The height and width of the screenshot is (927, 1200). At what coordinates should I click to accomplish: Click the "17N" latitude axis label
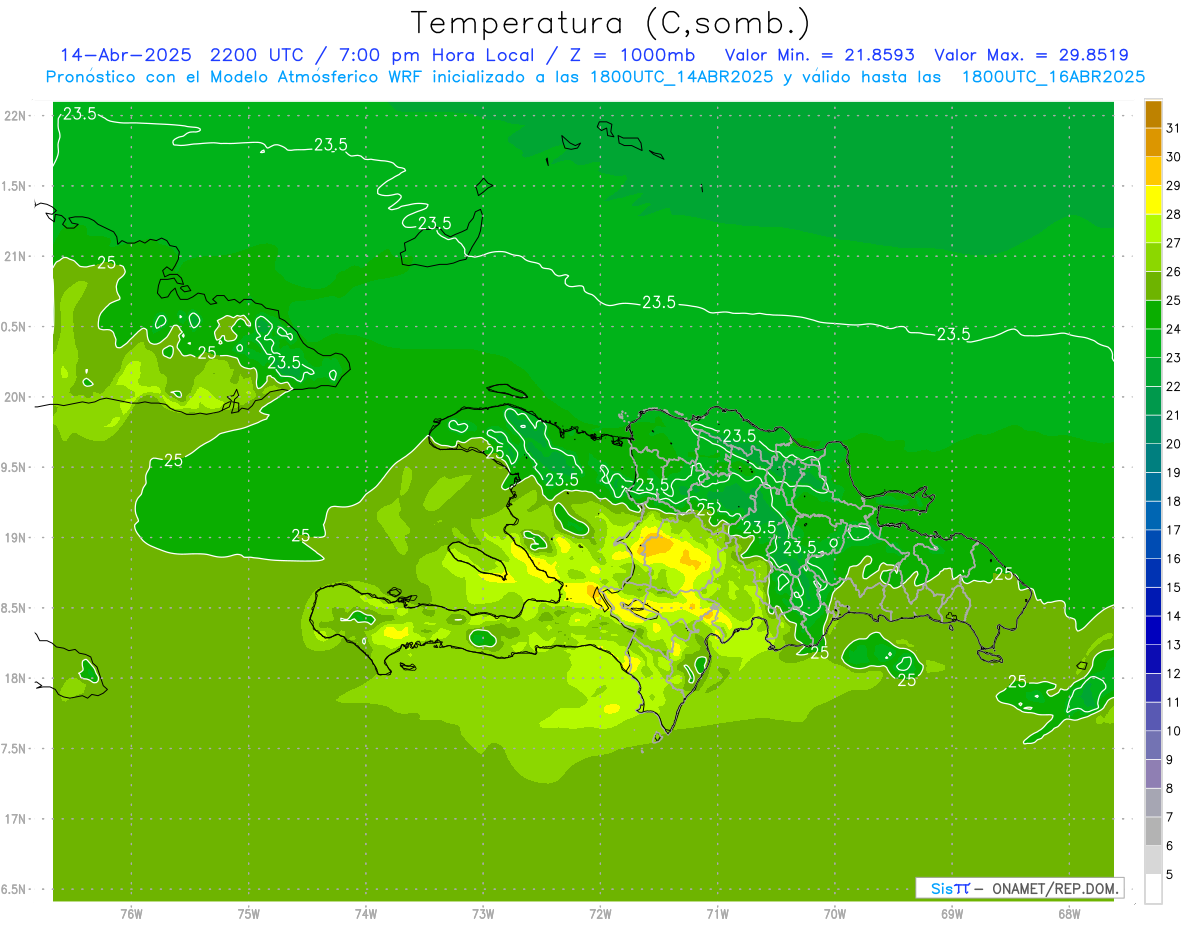tap(15, 819)
